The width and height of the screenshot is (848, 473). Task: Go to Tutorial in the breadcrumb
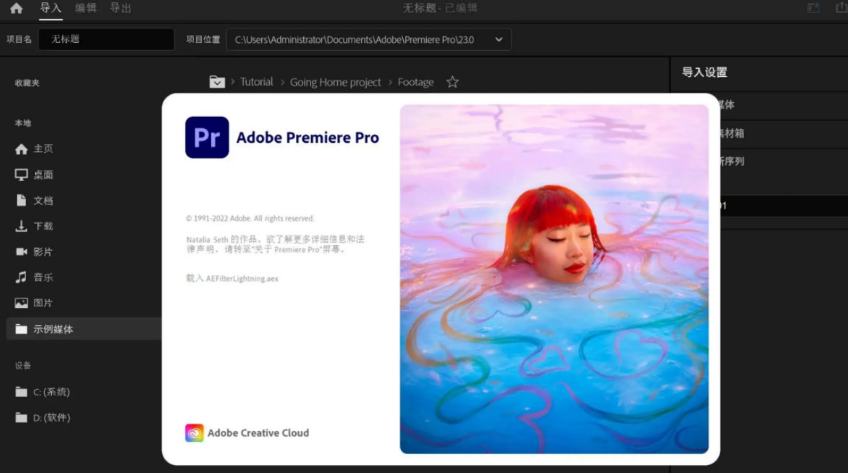tap(256, 82)
